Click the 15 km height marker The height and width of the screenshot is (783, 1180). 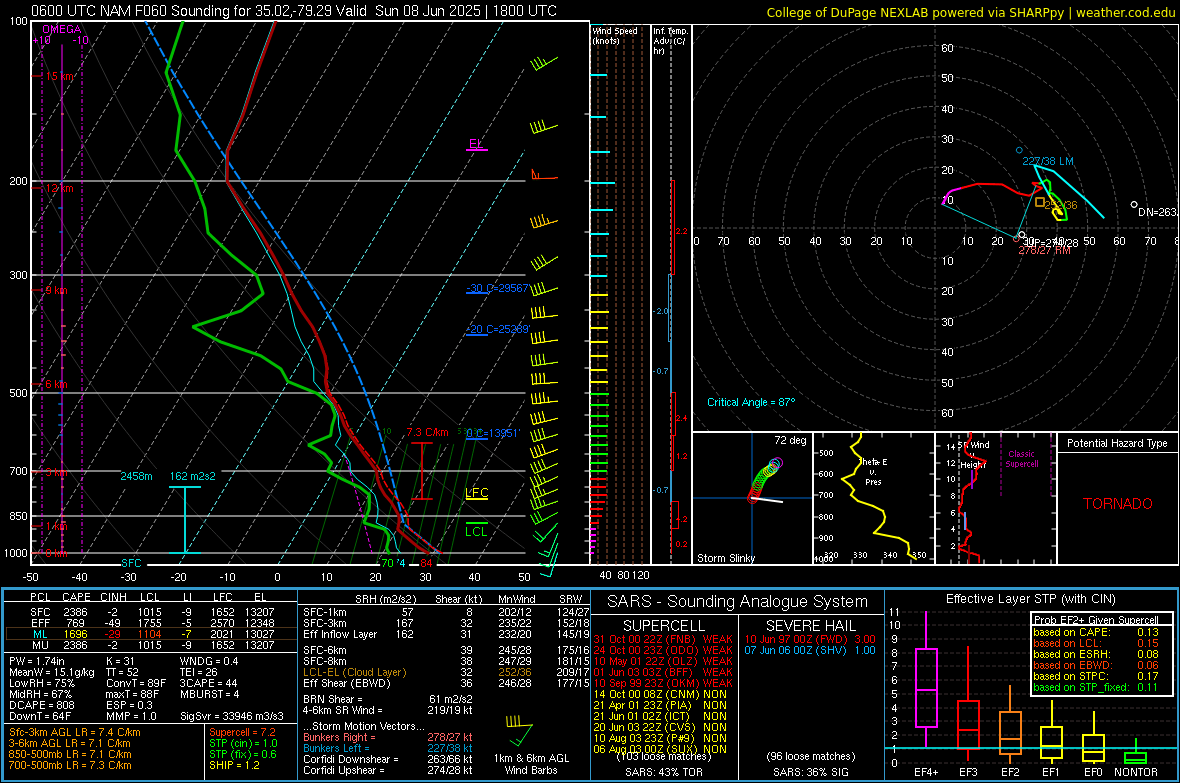pyautogui.click(x=60, y=76)
